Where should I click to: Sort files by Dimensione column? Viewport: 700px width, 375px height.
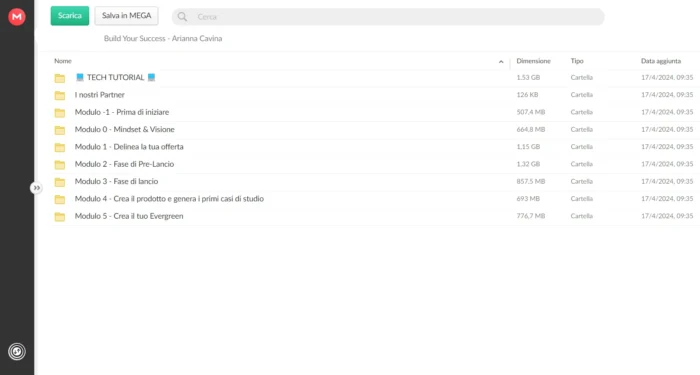tap(533, 61)
